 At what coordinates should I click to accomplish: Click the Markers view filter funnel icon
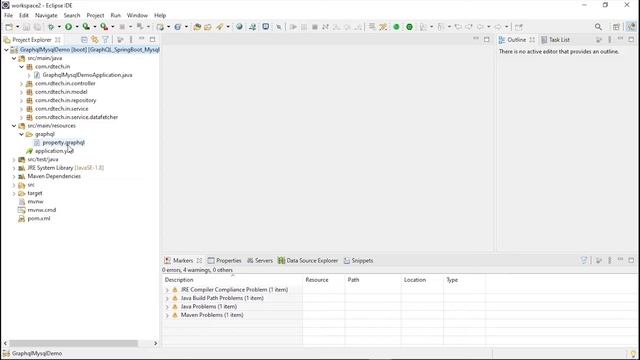[584, 260]
